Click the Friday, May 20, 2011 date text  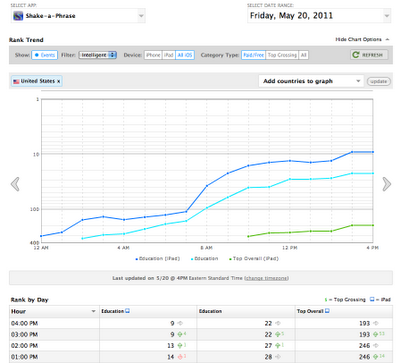291,16
